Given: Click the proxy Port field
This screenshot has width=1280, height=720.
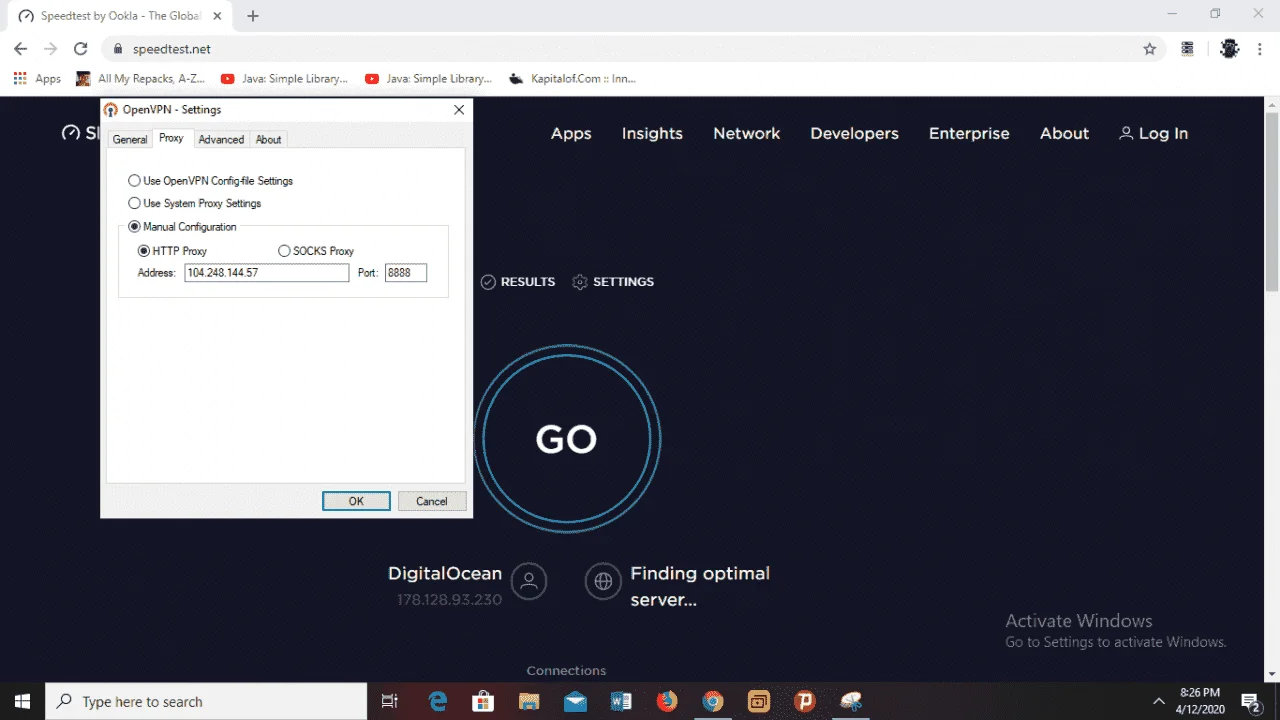Looking at the screenshot, I should click(x=406, y=272).
